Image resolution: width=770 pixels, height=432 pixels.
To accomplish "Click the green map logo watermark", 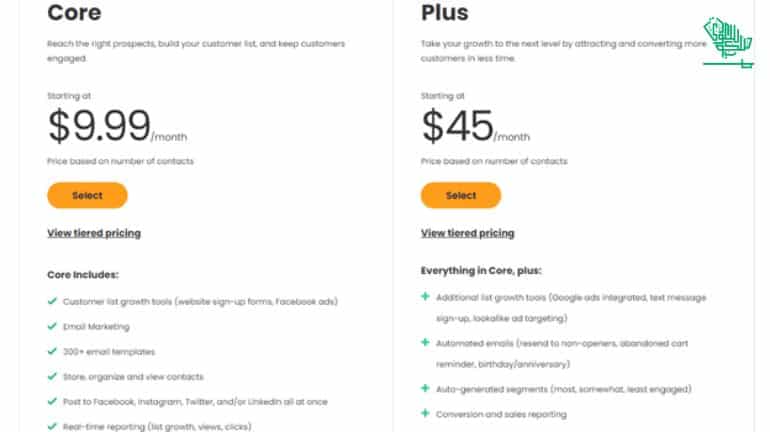I will pos(728,43).
